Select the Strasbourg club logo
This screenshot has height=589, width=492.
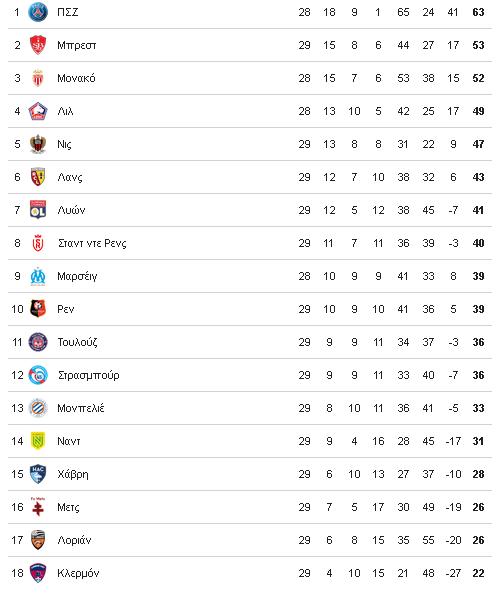pos(38,375)
